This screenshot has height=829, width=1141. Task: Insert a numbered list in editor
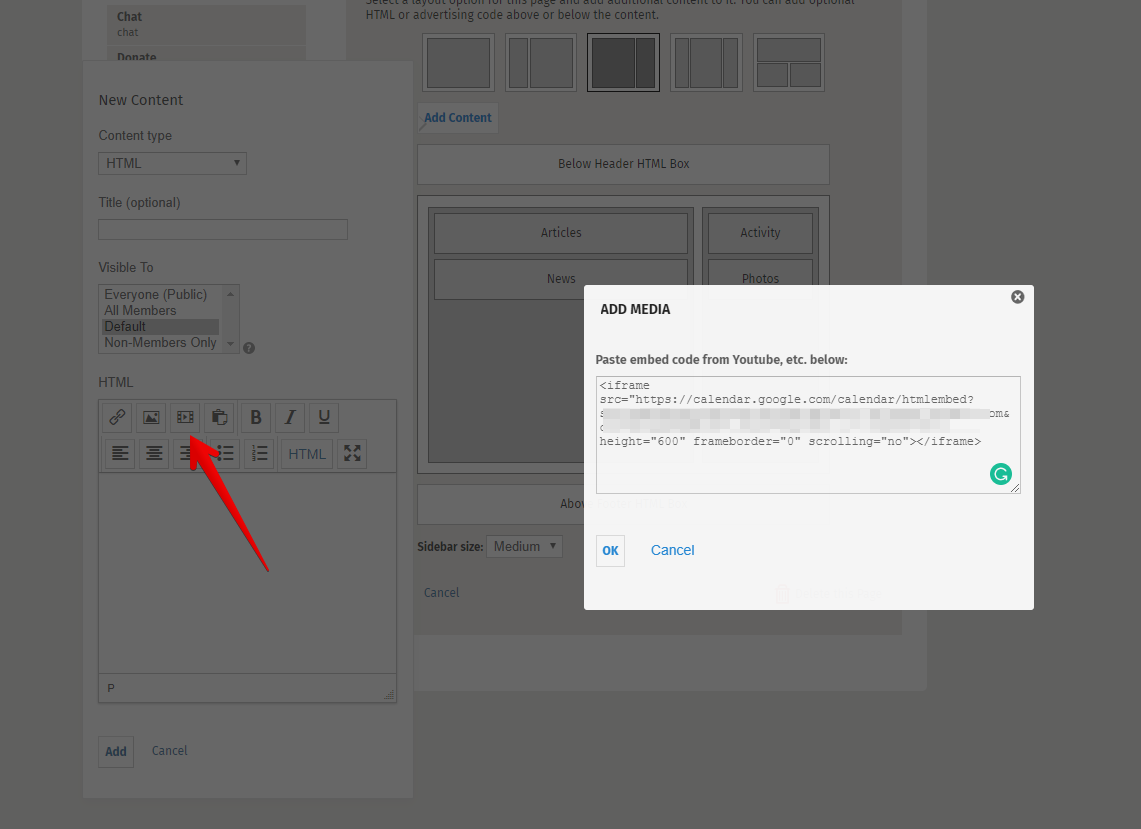click(x=260, y=453)
